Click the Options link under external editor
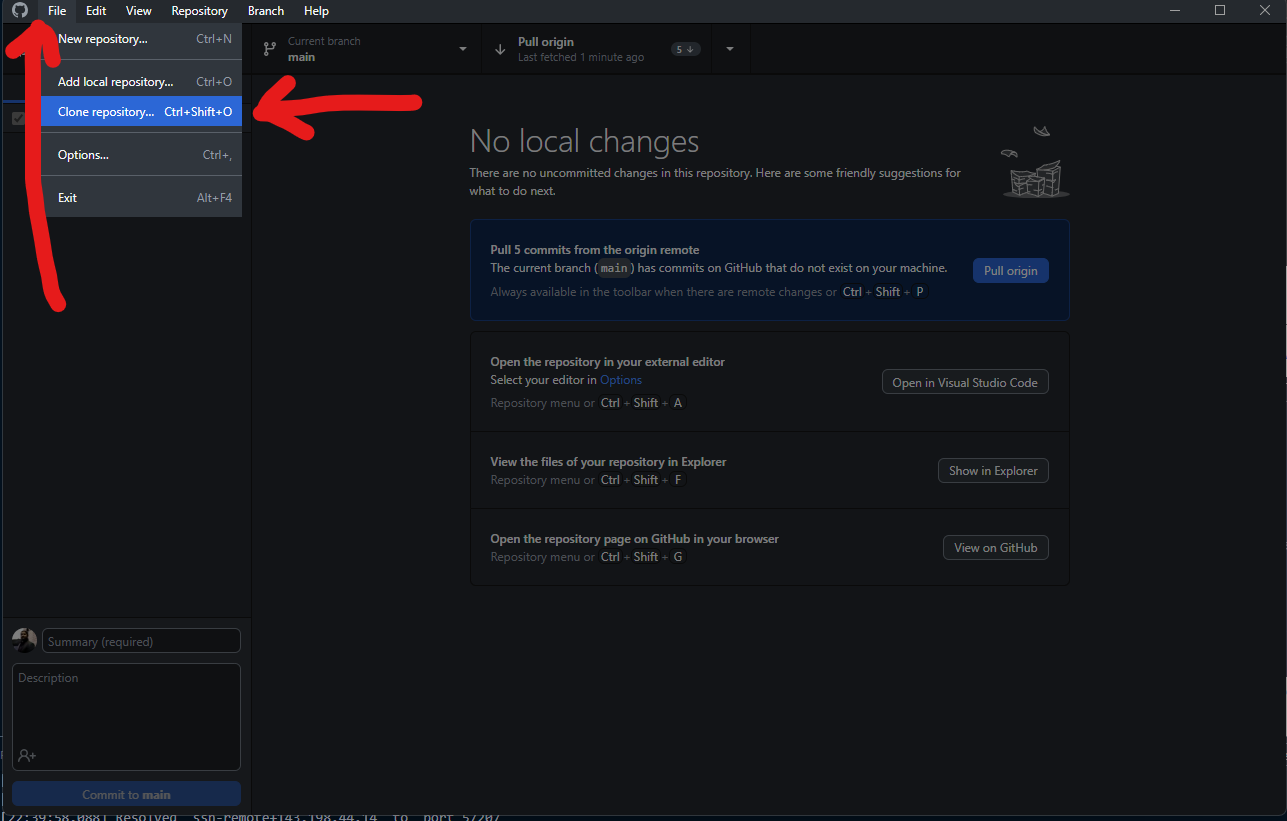 point(621,380)
